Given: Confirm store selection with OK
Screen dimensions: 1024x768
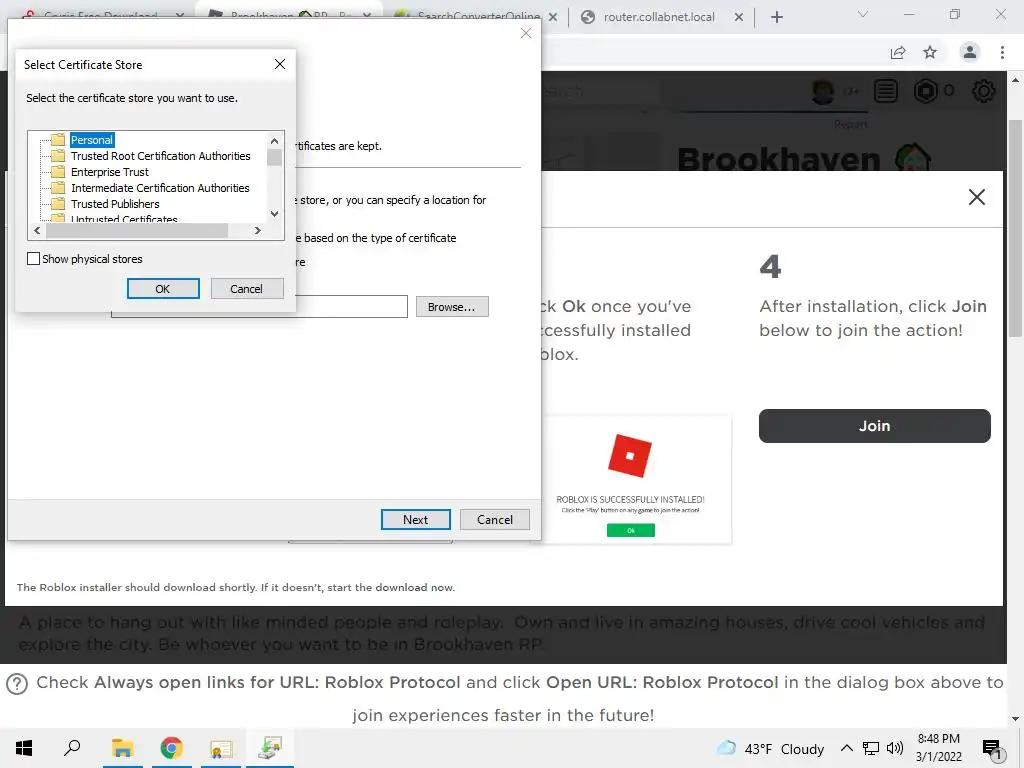Looking at the screenshot, I should point(163,289).
